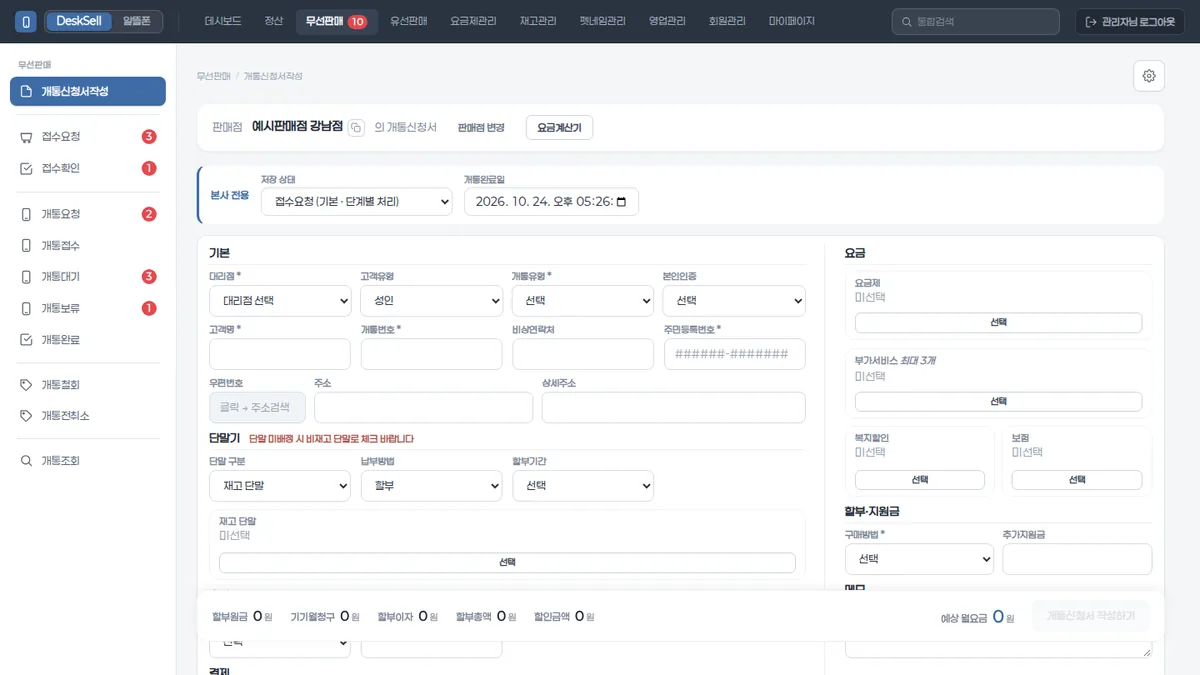Screen dimensions: 1200x675
Task: Click 선택 button under 요금제
Action: (x=998, y=323)
